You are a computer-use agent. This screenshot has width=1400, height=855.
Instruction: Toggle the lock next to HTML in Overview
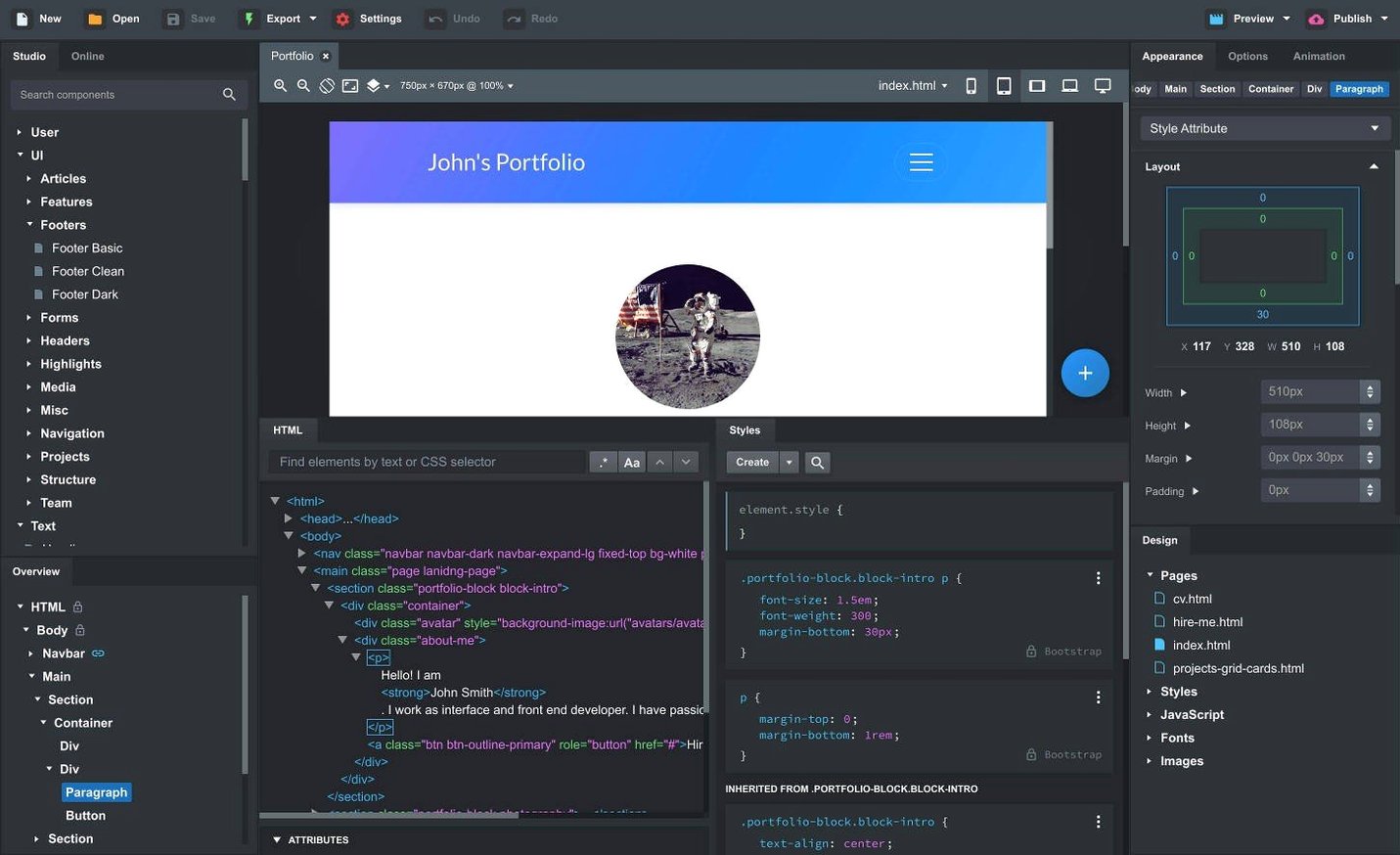tap(78, 607)
